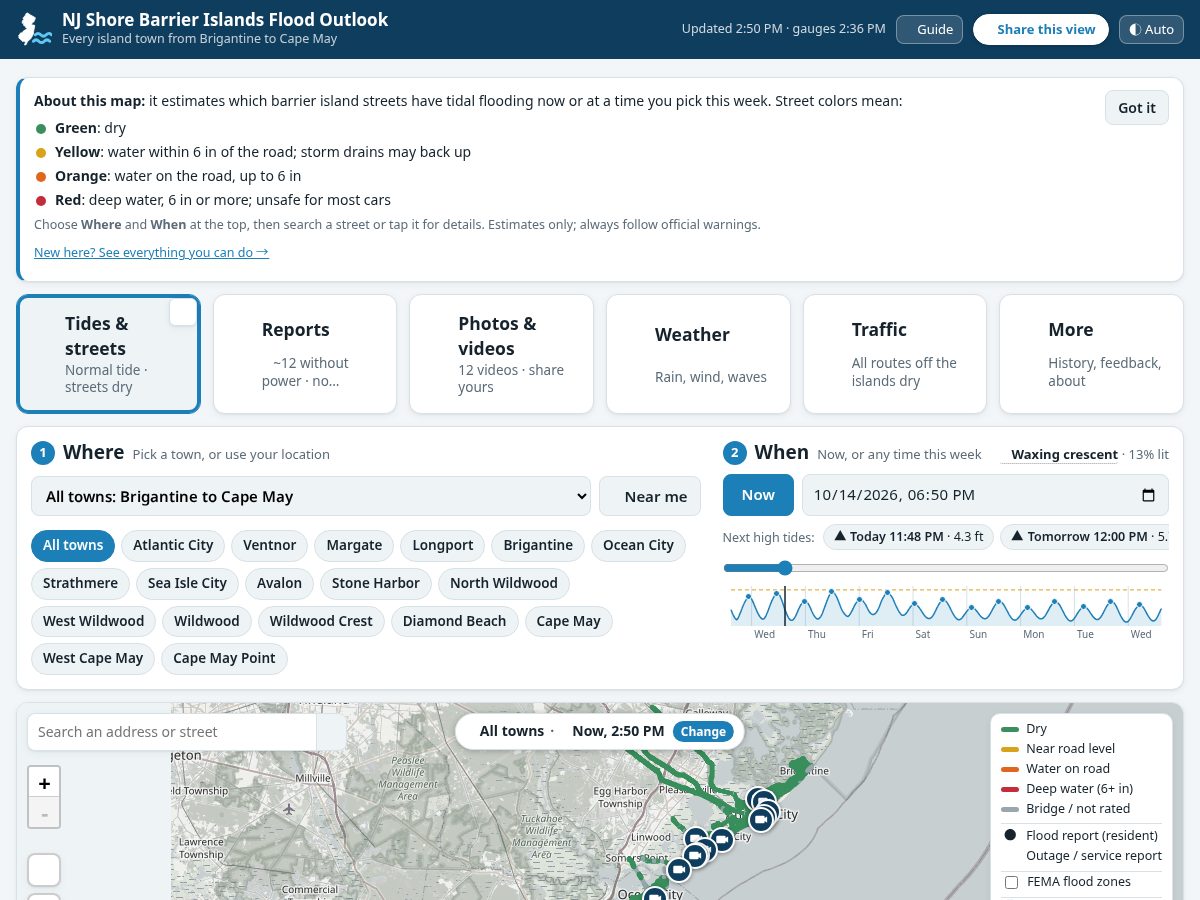Choose the Diamond Beach chip

pyautogui.click(x=455, y=621)
